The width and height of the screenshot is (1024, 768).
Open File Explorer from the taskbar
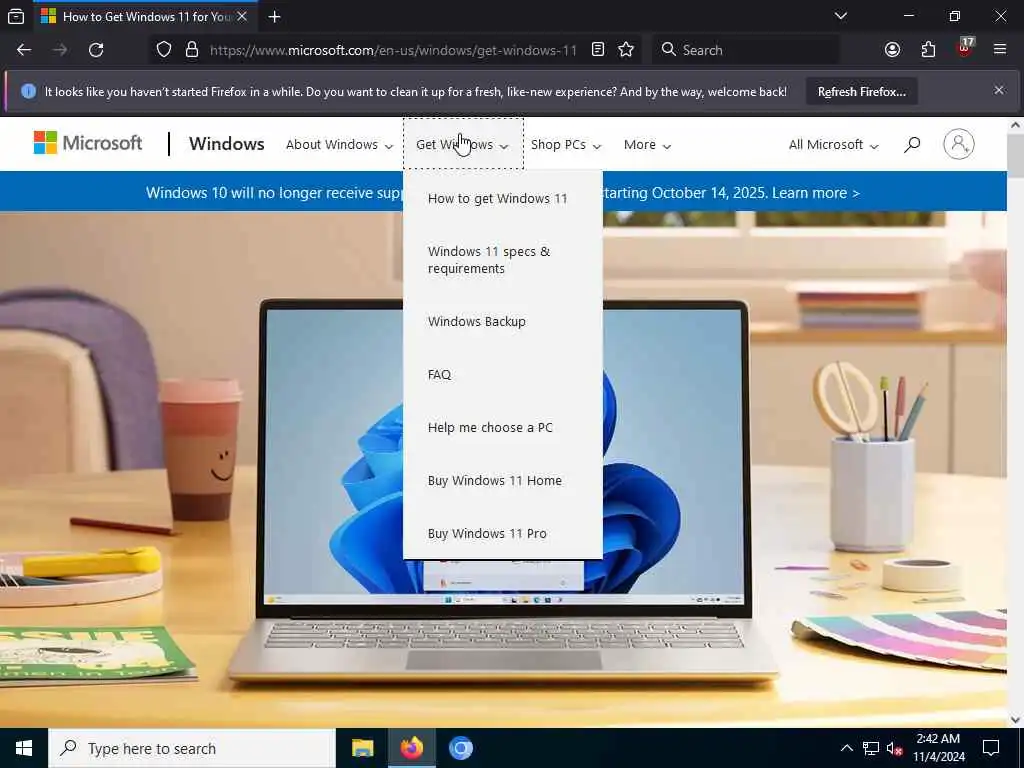click(362, 748)
